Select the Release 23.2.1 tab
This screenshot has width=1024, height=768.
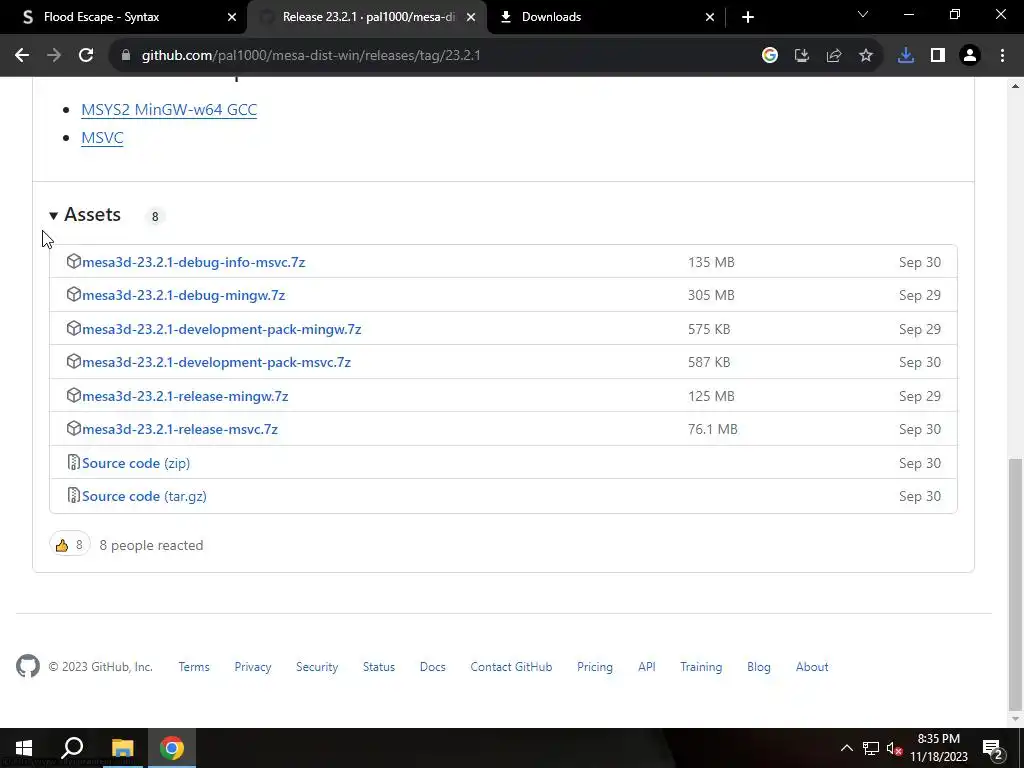point(367,17)
